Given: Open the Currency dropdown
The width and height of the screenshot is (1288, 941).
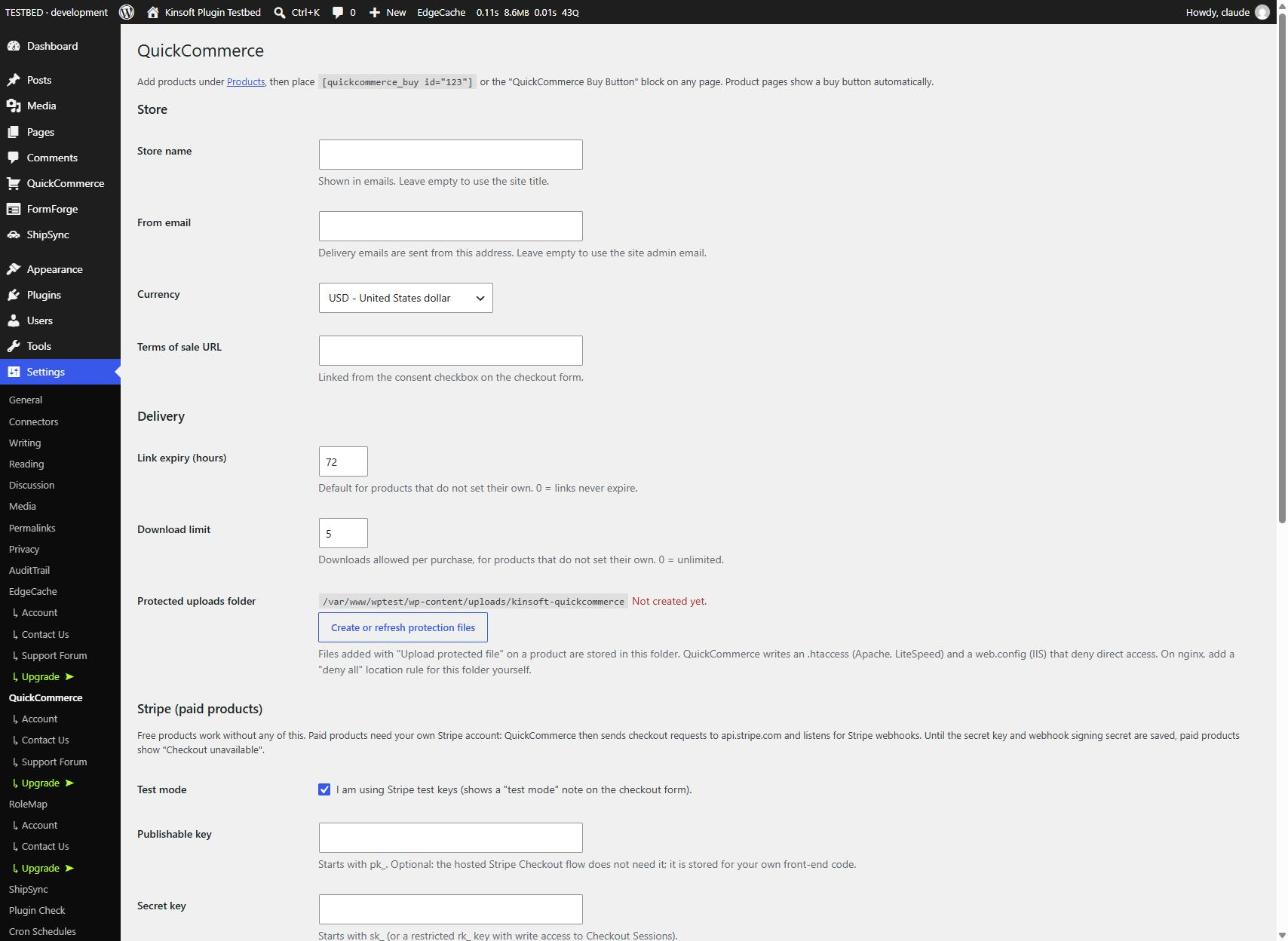Looking at the screenshot, I should tap(405, 298).
